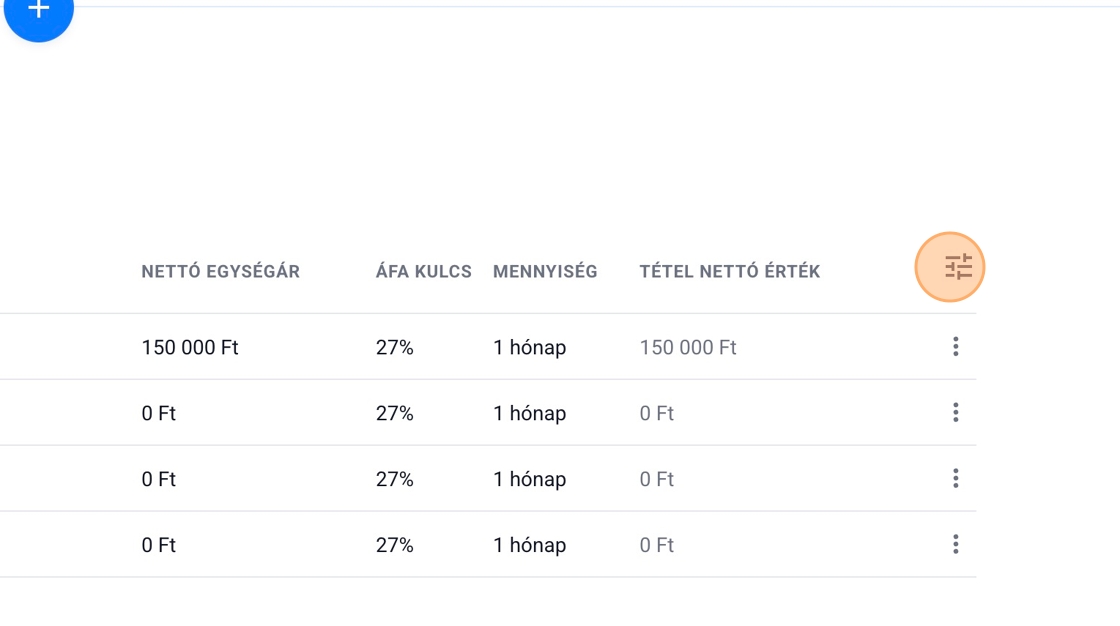Open three-dot menu for second item row
This screenshot has width=1120, height=626.
click(956, 412)
